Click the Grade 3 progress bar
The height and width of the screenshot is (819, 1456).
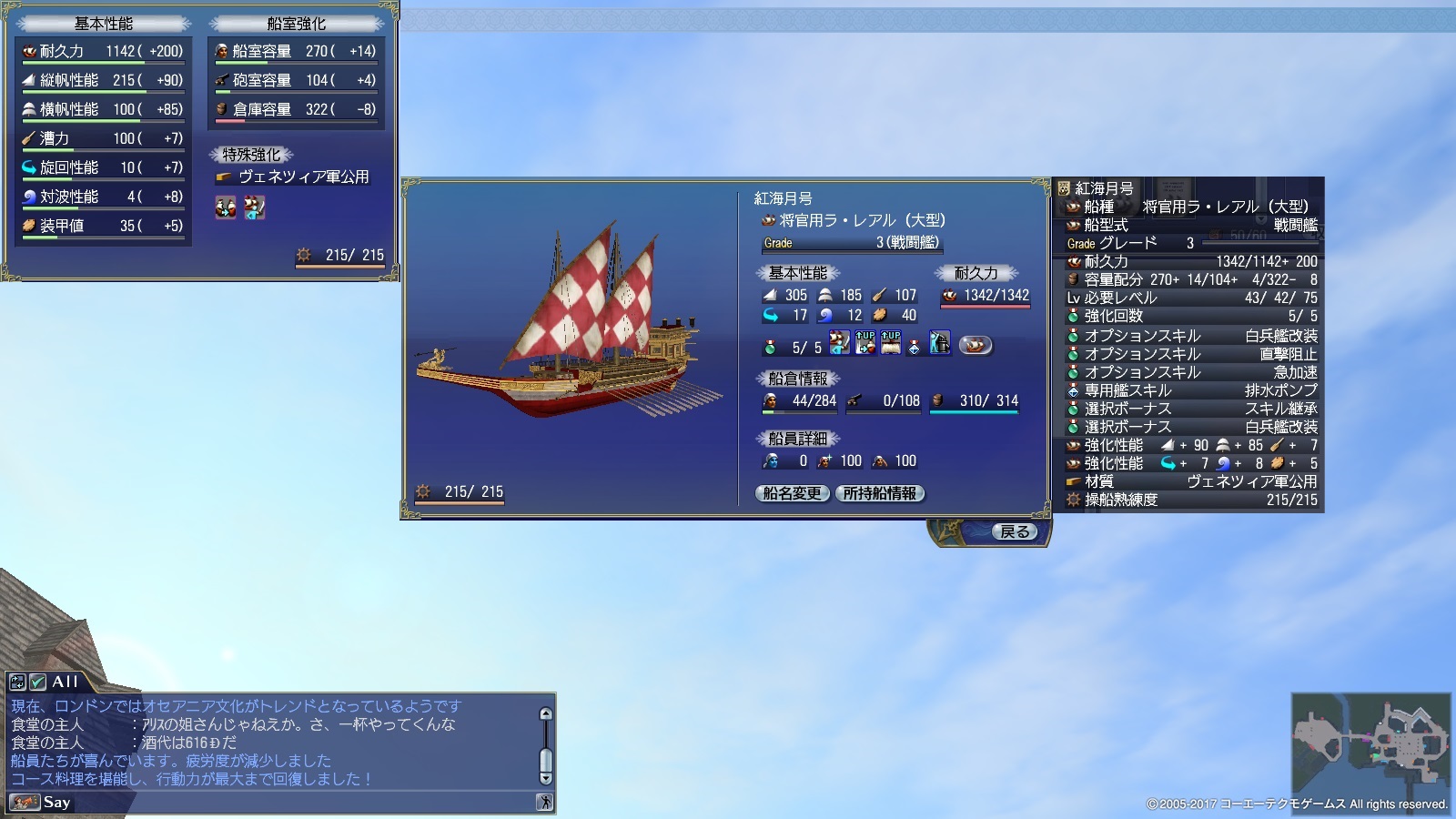851,243
